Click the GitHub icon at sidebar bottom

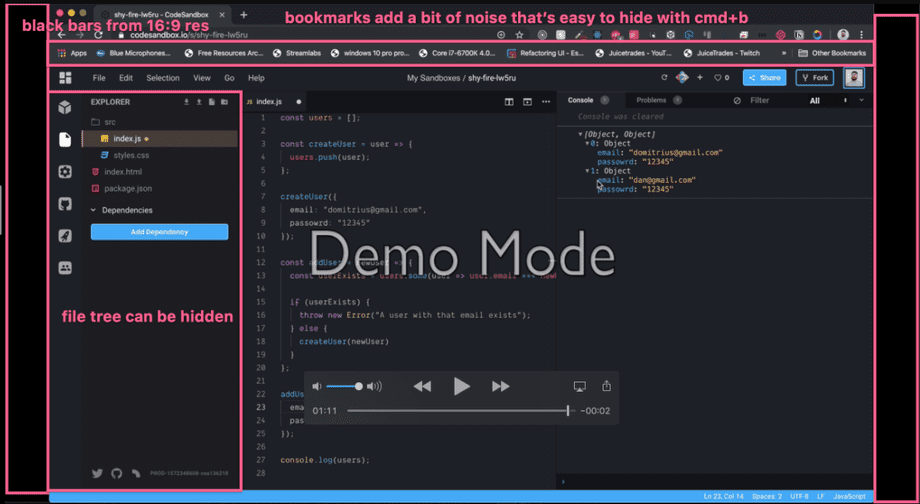point(117,473)
